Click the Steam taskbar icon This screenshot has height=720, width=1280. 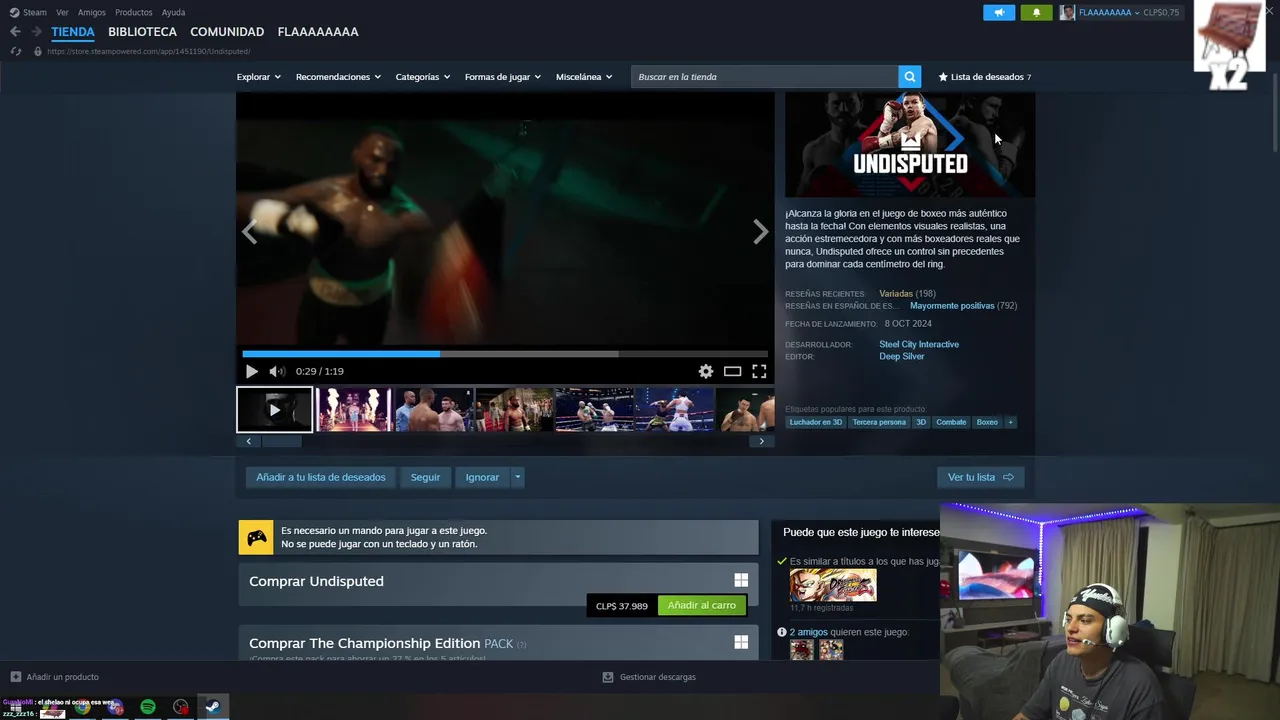[212, 707]
